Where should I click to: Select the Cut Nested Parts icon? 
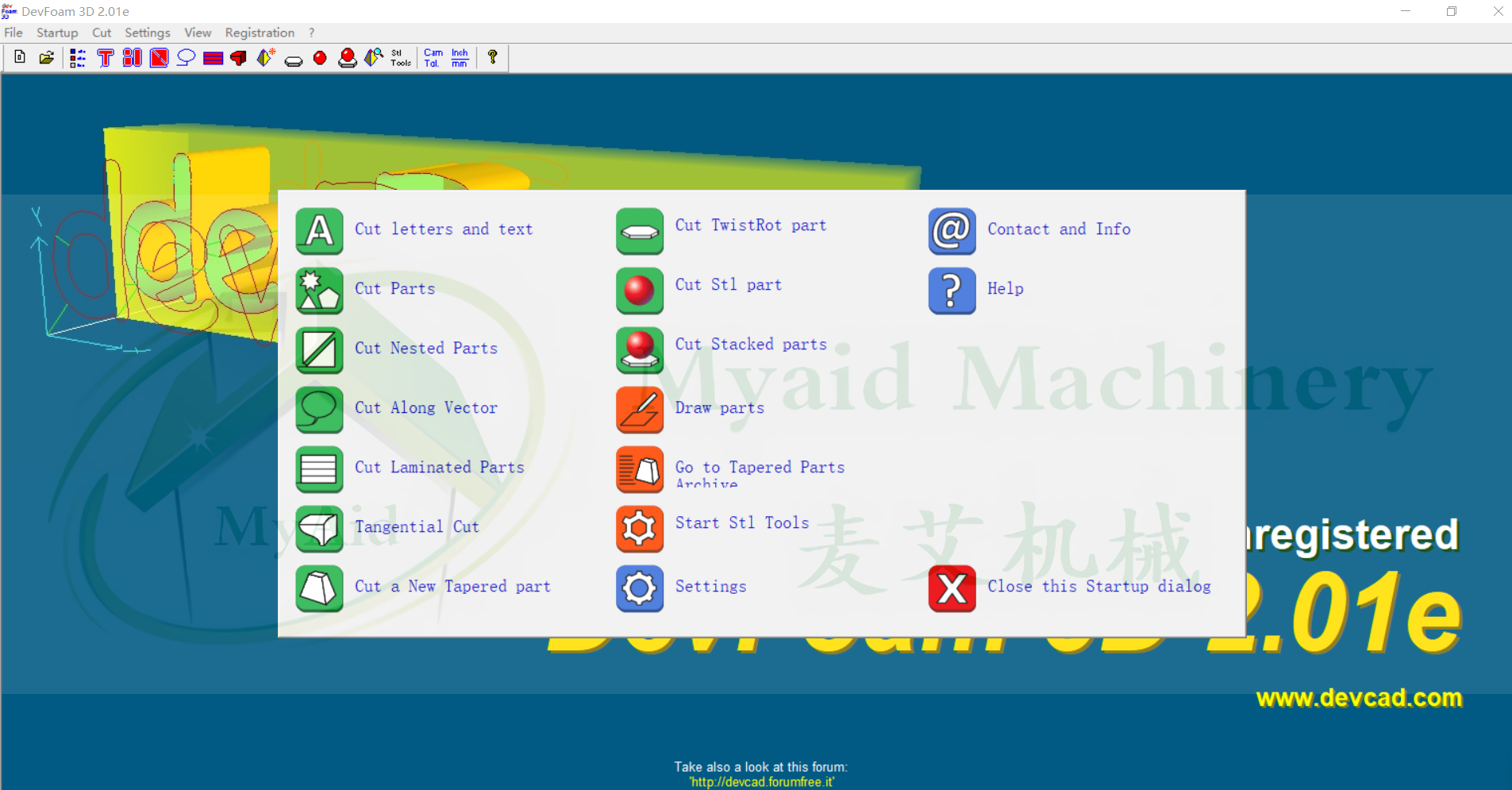[x=319, y=350]
